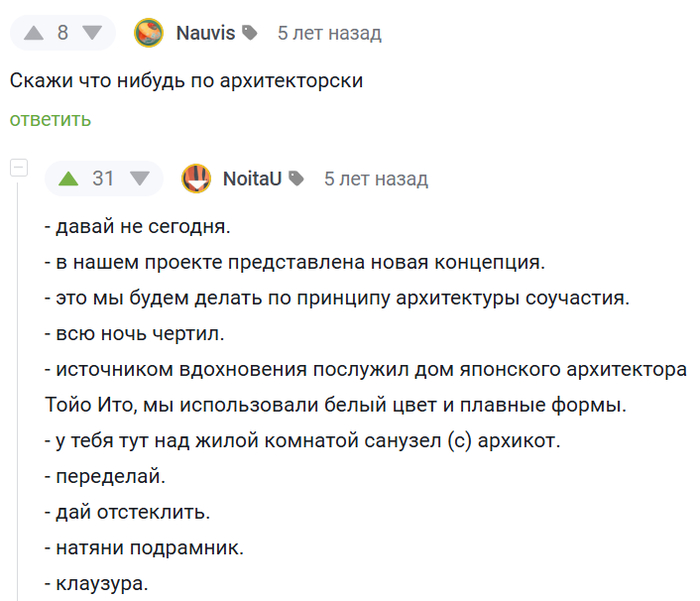Open the "5 лет назад" timestamp on NoitaU's reply

pos(376,179)
